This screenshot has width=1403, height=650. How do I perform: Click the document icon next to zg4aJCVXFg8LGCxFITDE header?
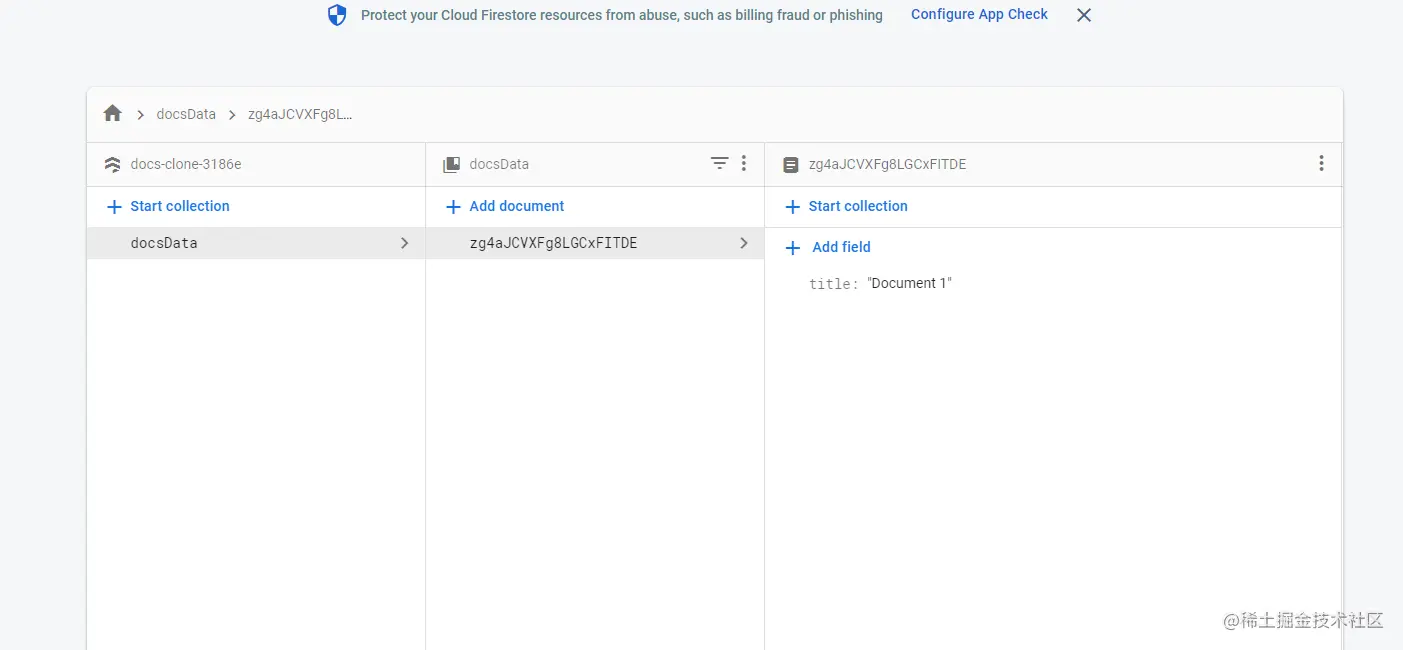point(790,163)
